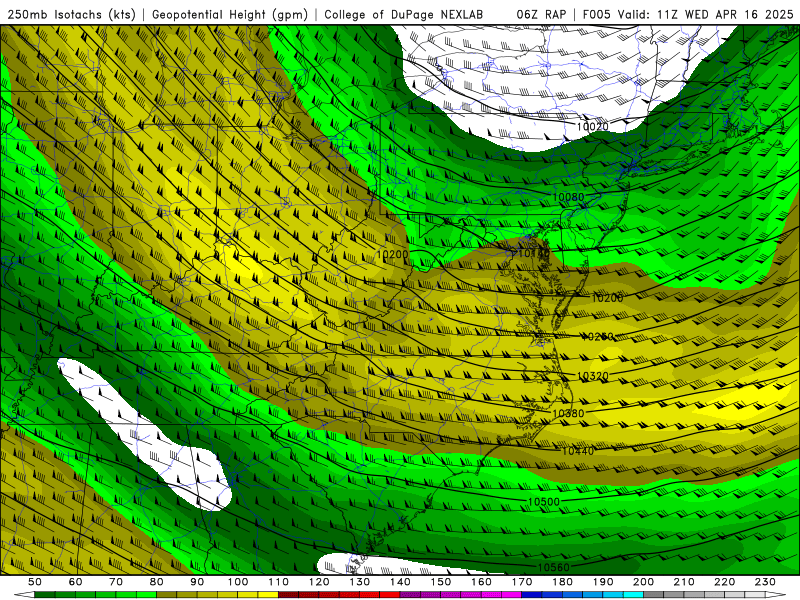Select the dark blue swatch just after 170
Image resolution: width=800 pixels, height=600 pixels.
(x=532, y=594)
